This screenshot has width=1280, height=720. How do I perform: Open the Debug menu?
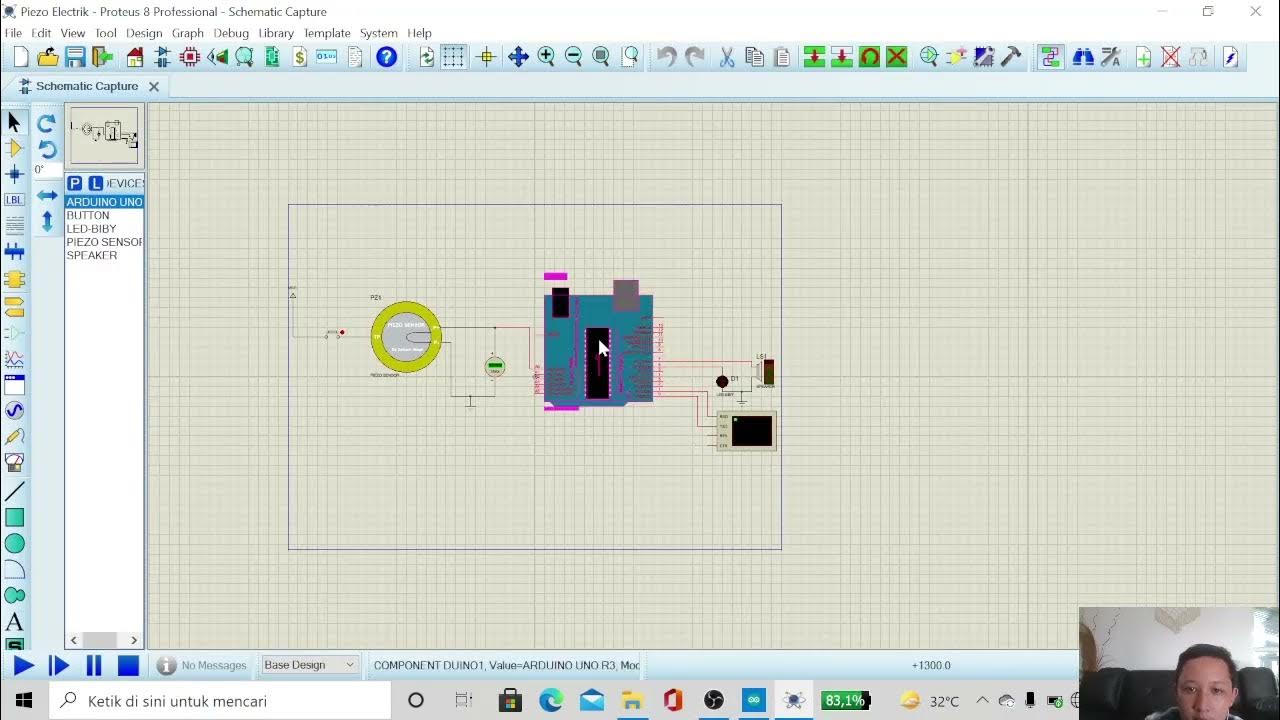click(x=231, y=33)
